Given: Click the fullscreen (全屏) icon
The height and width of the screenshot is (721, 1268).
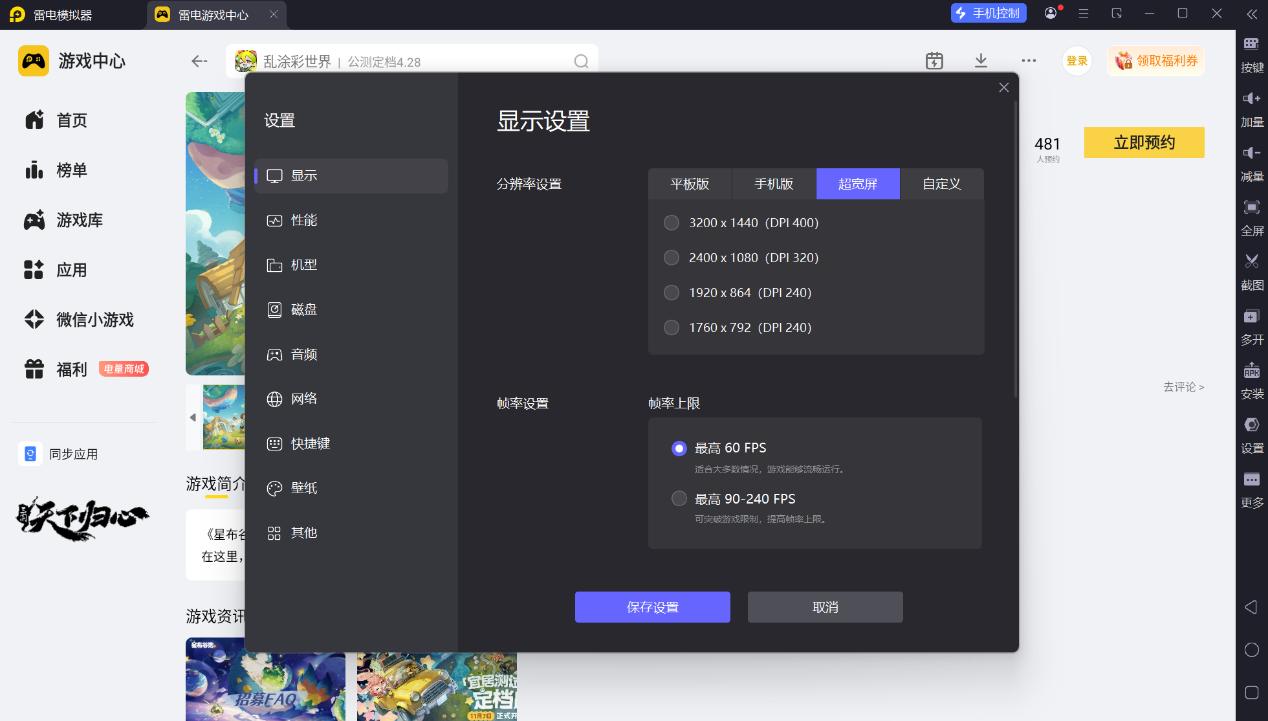Looking at the screenshot, I should point(1251,207).
